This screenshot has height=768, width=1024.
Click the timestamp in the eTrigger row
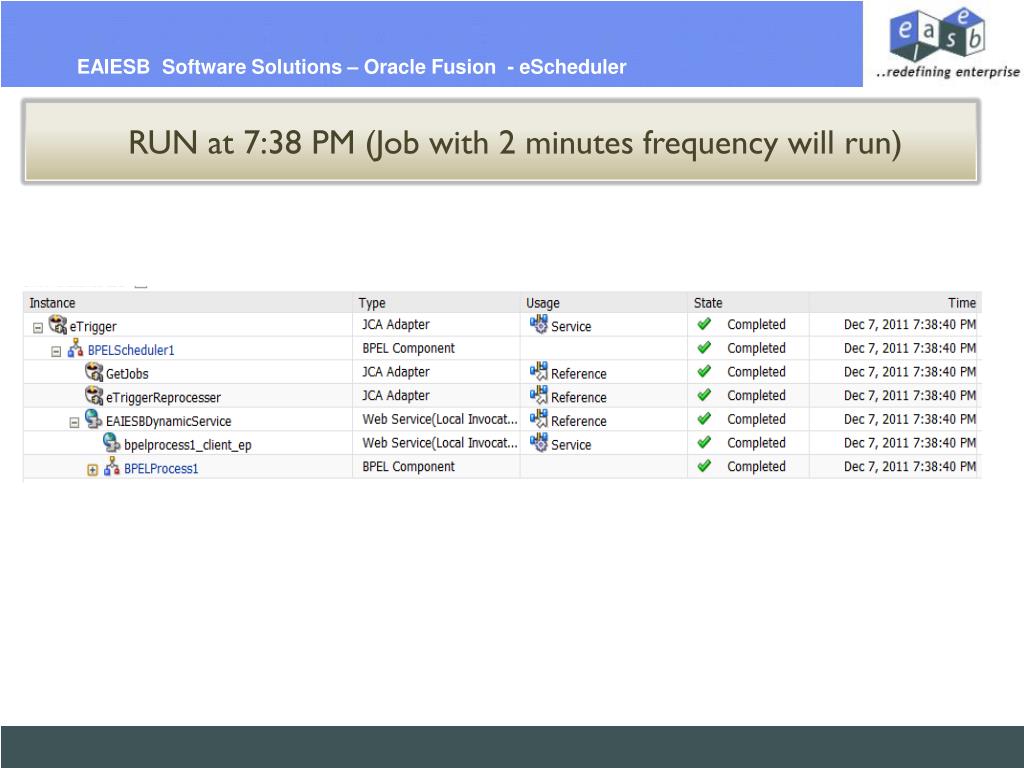910,325
